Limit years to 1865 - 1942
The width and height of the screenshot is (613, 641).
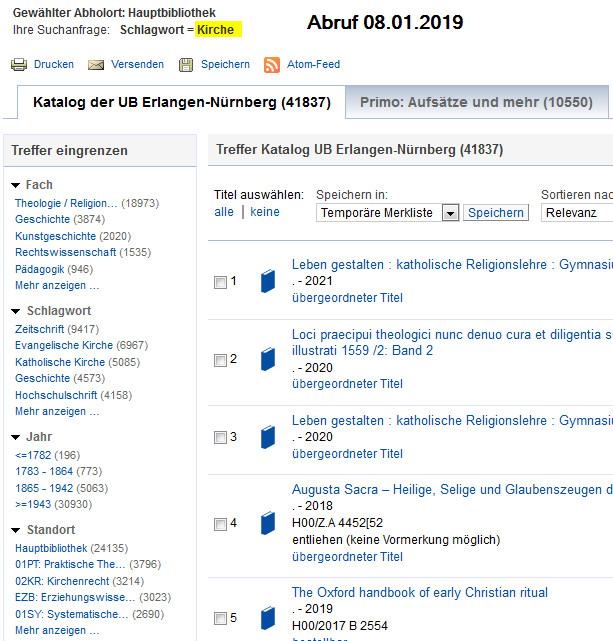44,488
